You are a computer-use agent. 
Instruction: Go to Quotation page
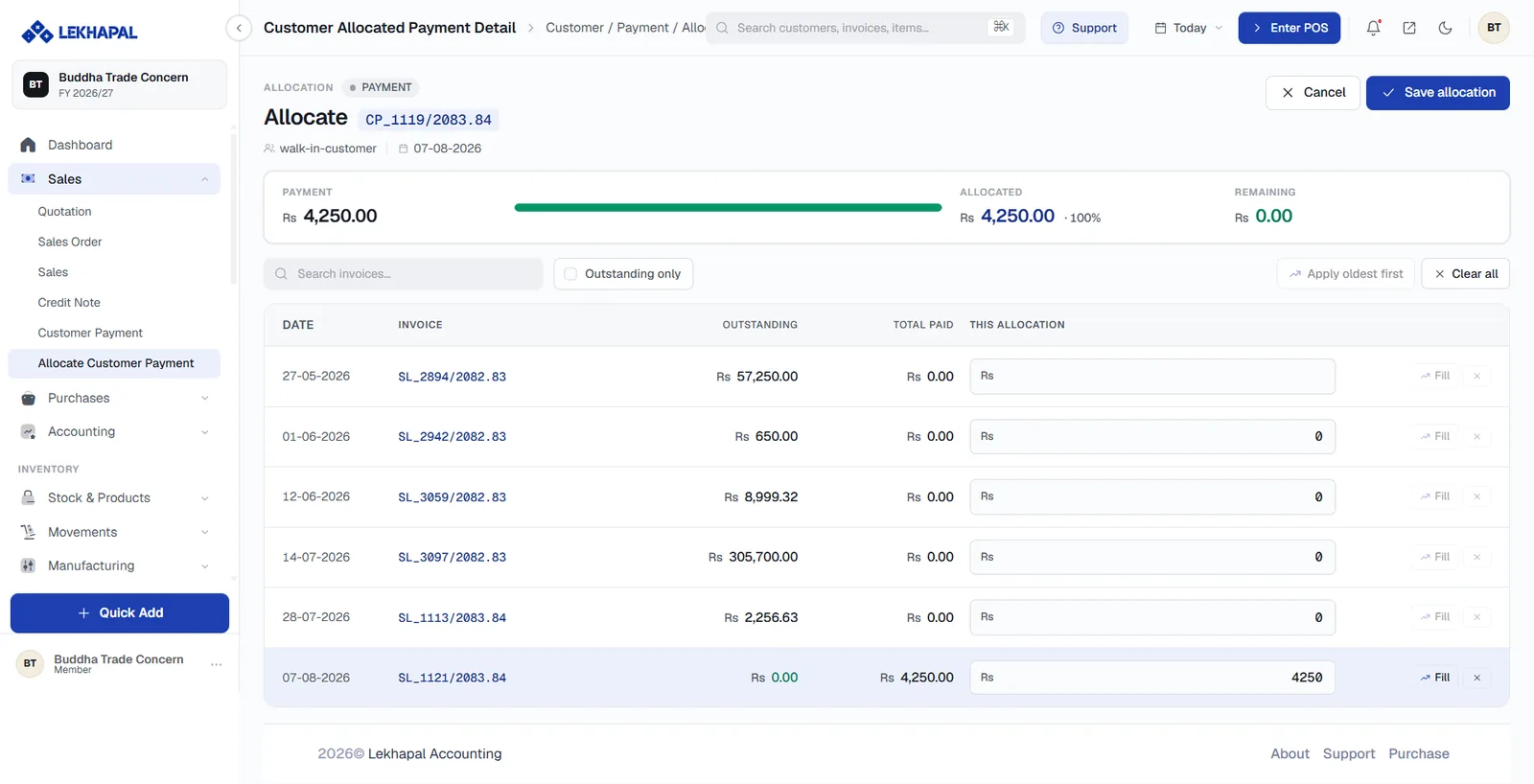tap(64, 212)
